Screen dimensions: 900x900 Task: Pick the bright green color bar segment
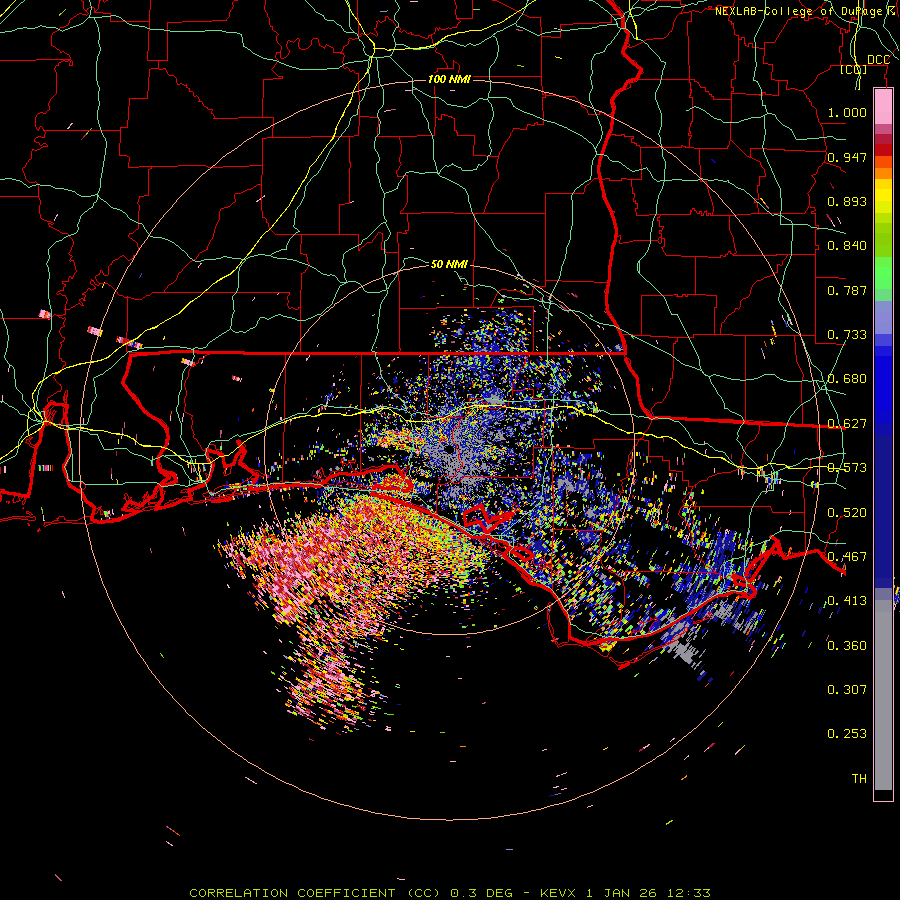coord(883,272)
